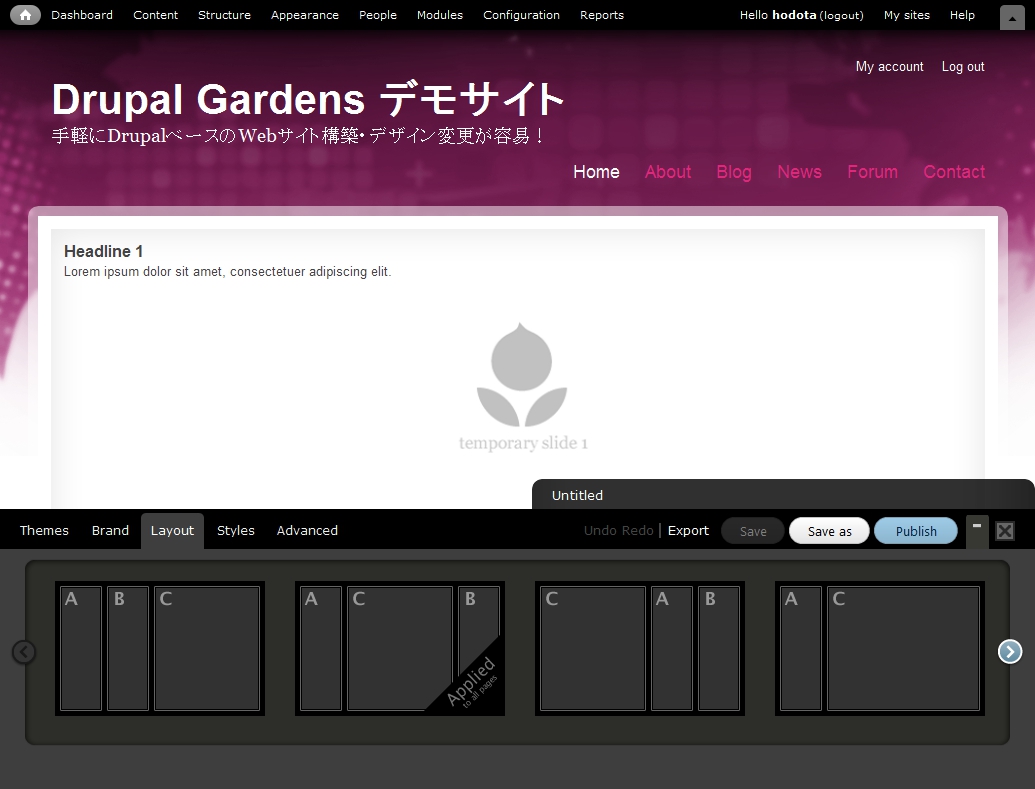Click Redo in theme builder
The width and height of the screenshot is (1035, 789).
(x=637, y=530)
